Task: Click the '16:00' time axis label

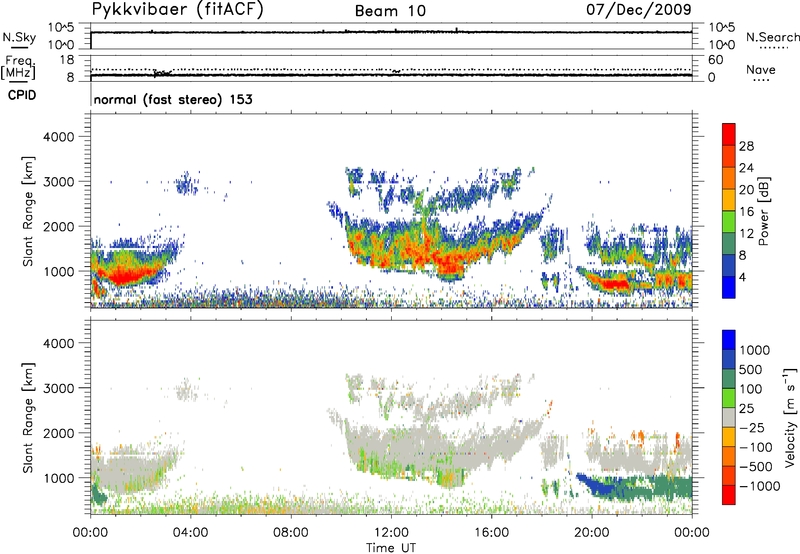Action: click(491, 533)
